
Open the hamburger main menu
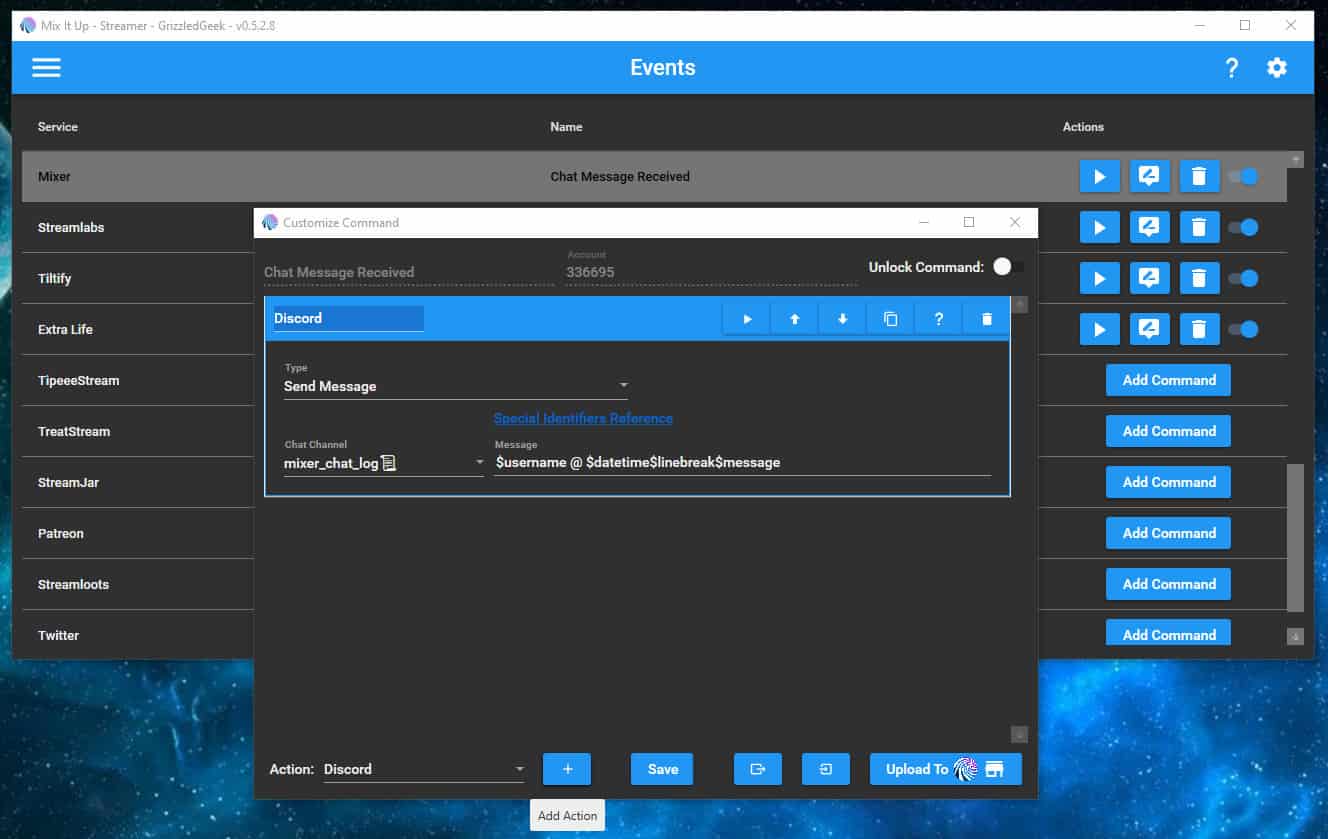[x=46, y=68]
